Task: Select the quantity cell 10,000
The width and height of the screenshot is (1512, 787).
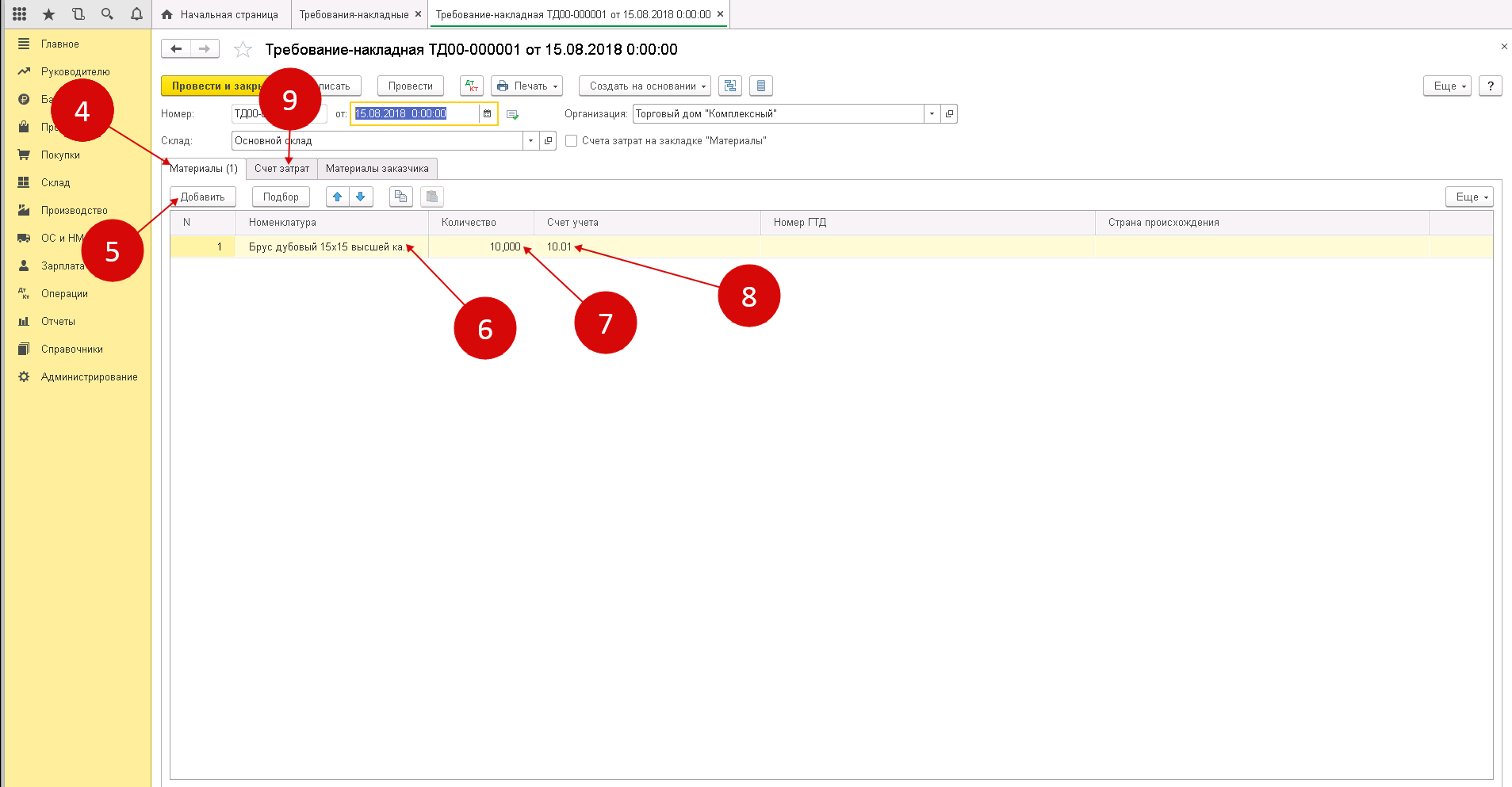Action: (481, 247)
